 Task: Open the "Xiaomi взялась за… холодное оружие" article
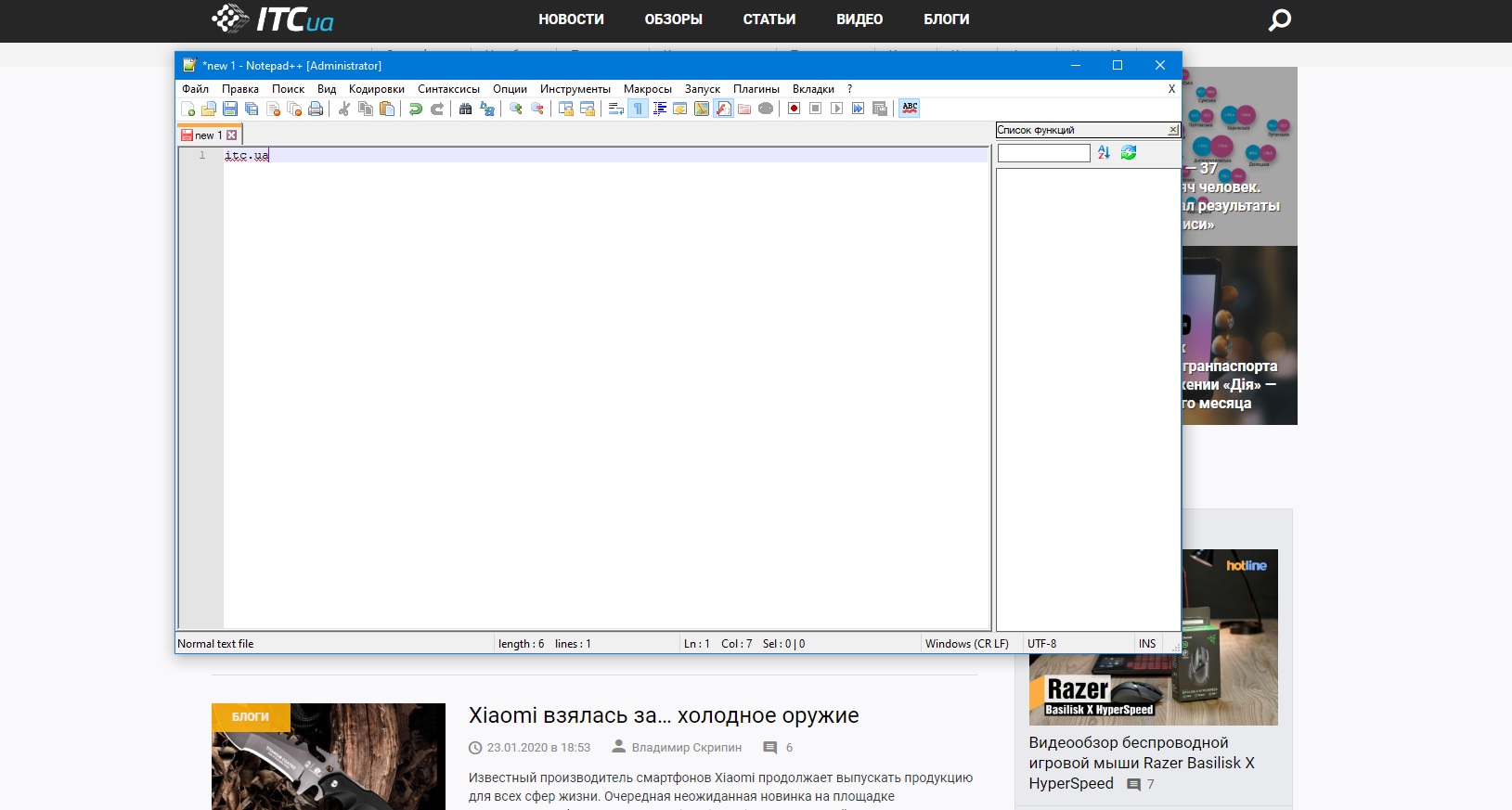(663, 715)
